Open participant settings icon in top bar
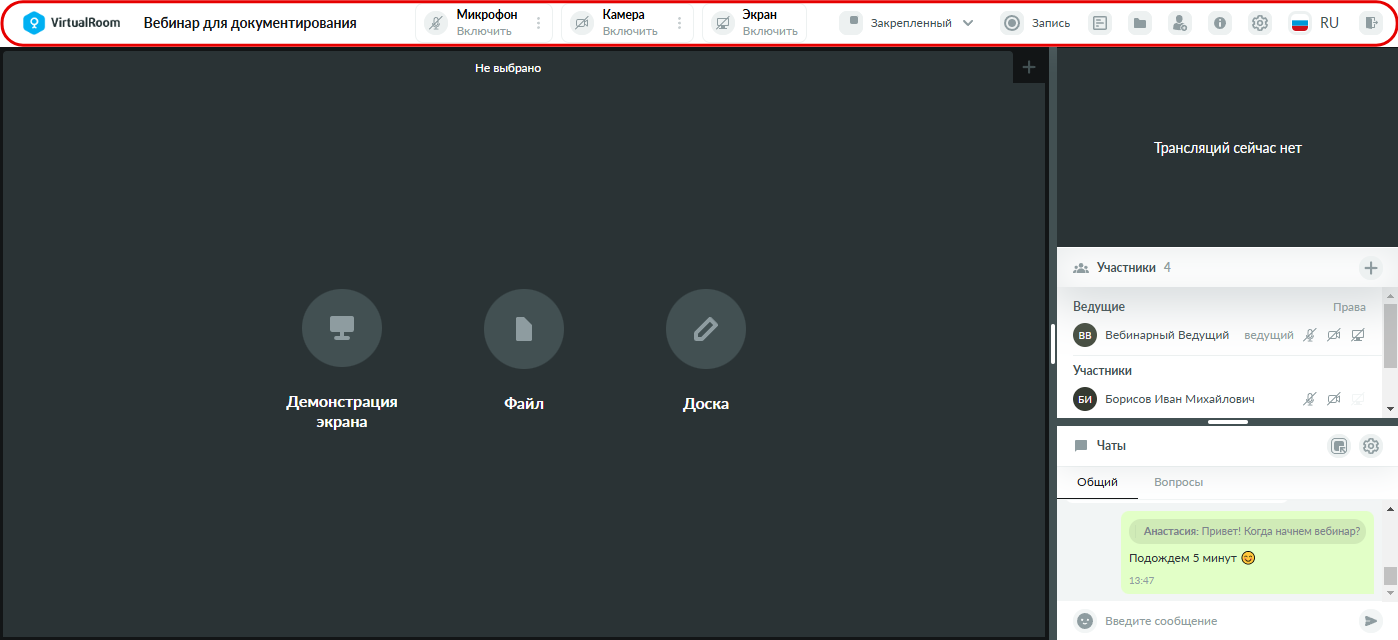1398x640 pixels. pyautogui.click(x=1180, y=23)
